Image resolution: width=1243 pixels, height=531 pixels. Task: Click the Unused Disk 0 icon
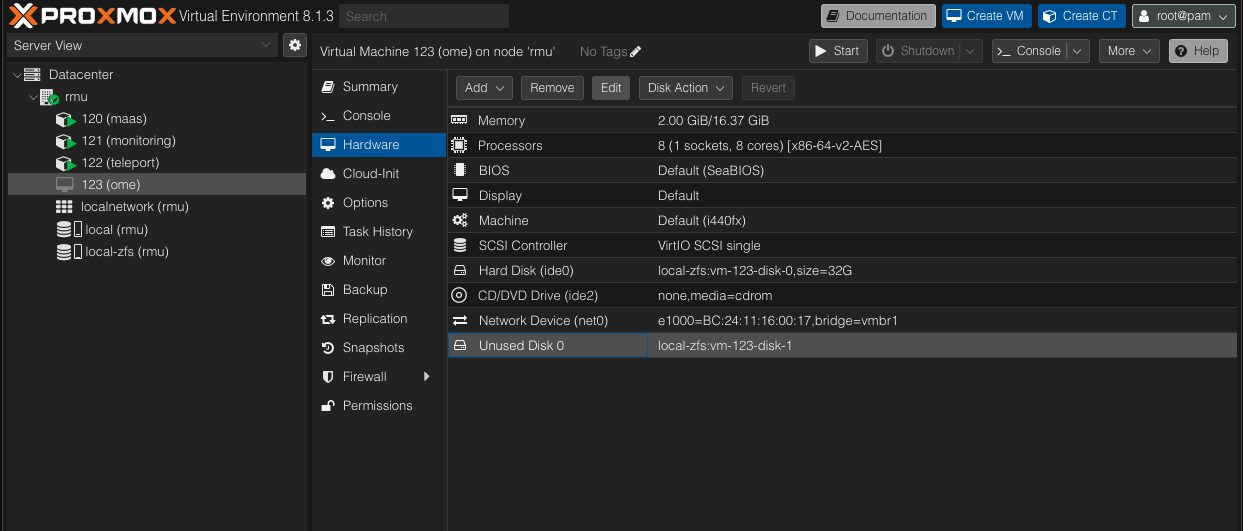[x=460, y=345]
